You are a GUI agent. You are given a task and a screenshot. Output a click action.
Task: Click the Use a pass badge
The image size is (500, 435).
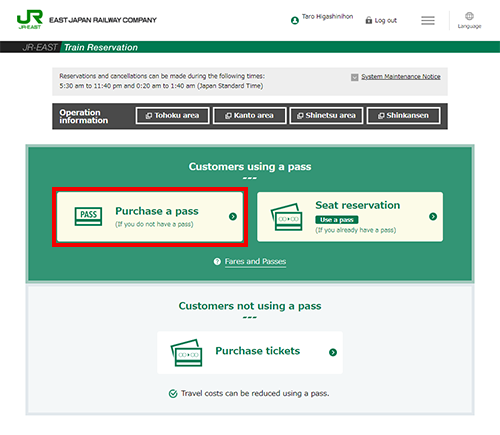coord(337,220)
